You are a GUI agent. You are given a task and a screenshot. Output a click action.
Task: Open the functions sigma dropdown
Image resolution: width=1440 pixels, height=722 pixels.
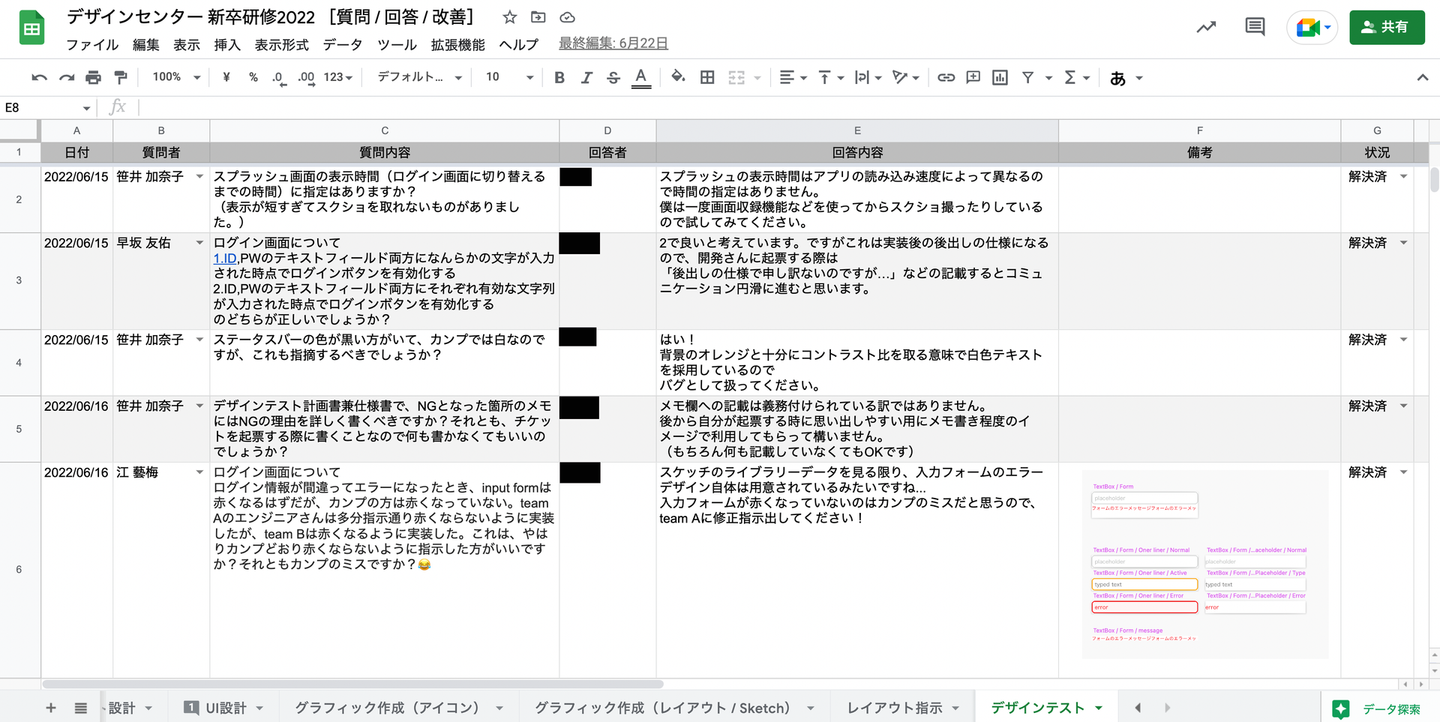1076,77
